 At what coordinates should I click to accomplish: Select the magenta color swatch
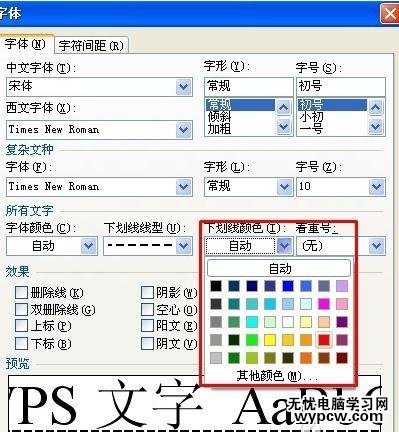coord(324,304)
